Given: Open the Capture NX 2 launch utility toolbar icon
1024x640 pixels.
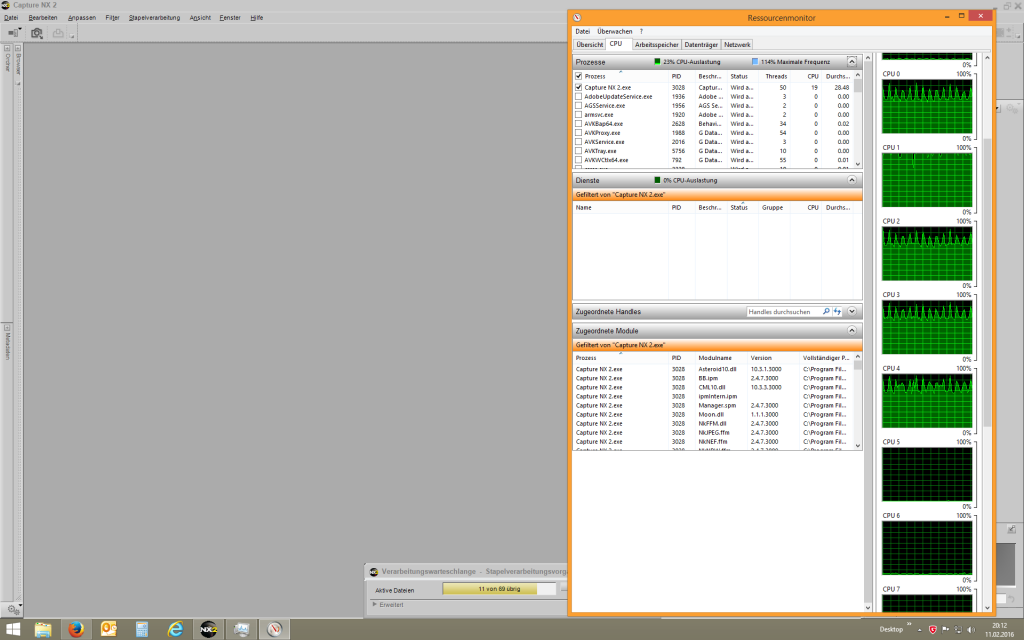Looking at the screenshot, I should (14, 33).
